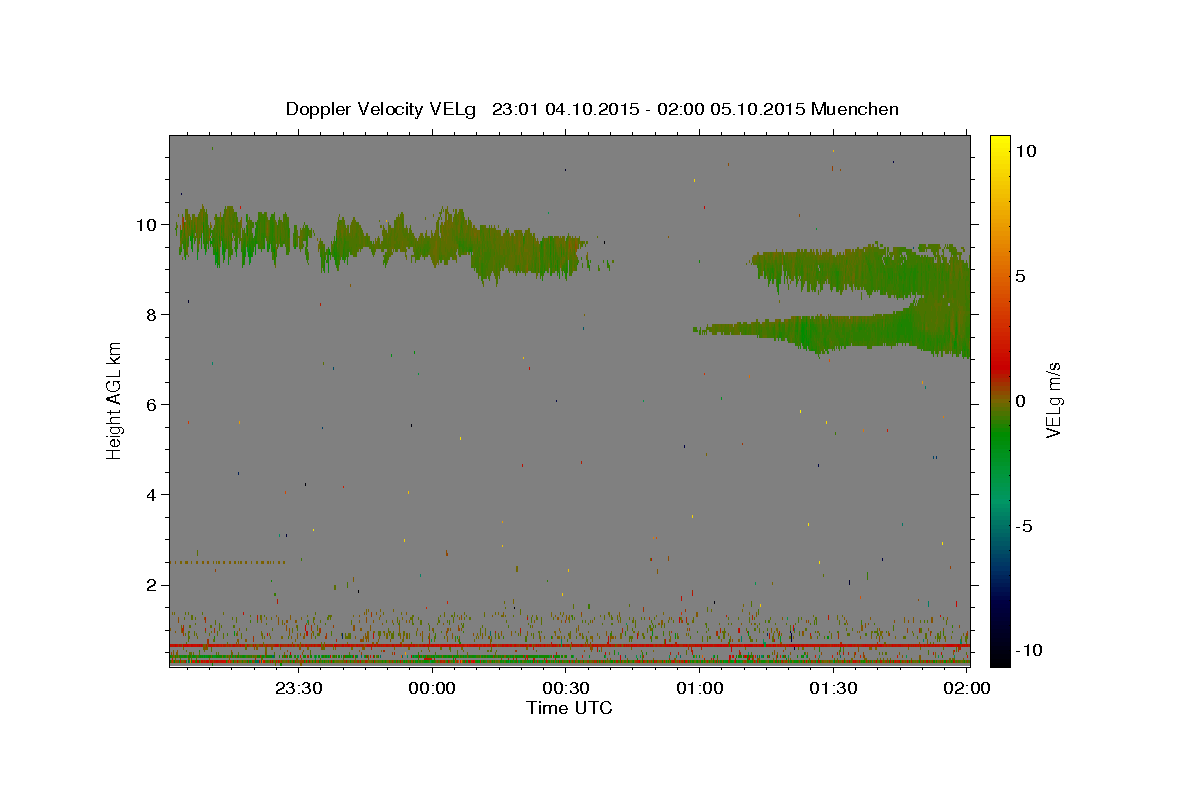Click the 01:30 time tick label
Screen dimensions: 1200x800
click(833, 688)
